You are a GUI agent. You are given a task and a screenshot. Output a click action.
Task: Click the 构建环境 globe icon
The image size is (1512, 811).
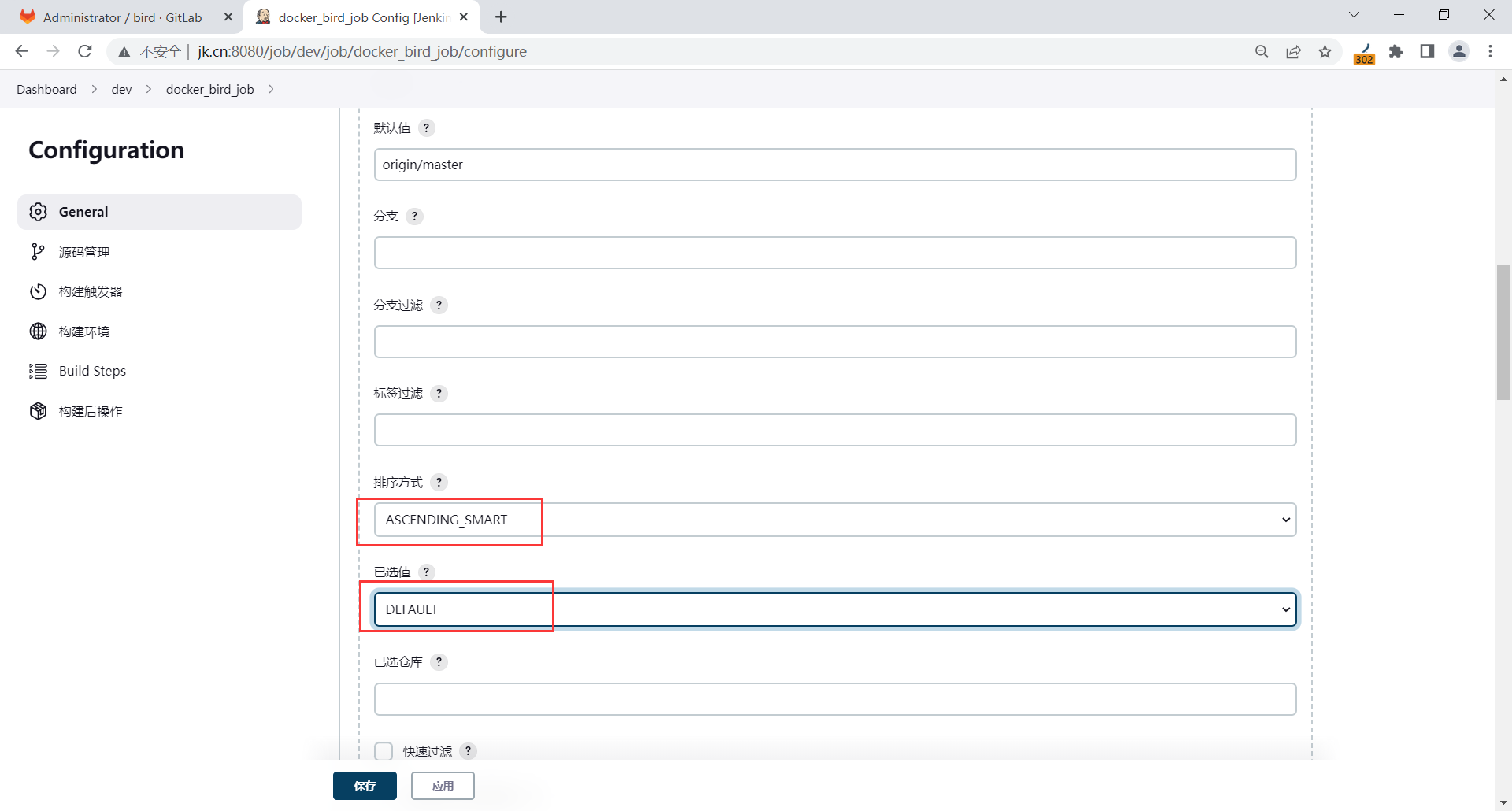[38, 331]
